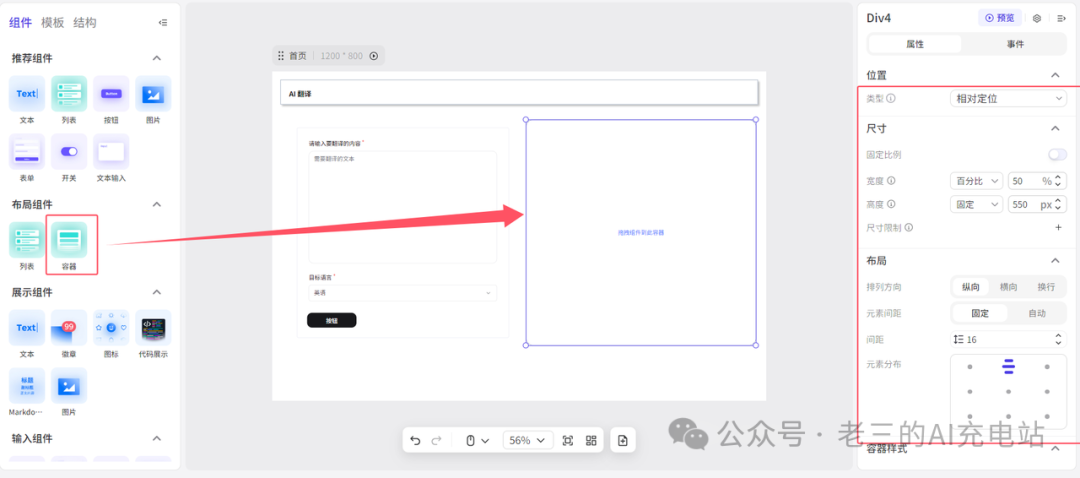1080x478 pixels.
Task: Click the add page icon in bottom toolbar
Action: pyautogui.click(x=623, y=441)
